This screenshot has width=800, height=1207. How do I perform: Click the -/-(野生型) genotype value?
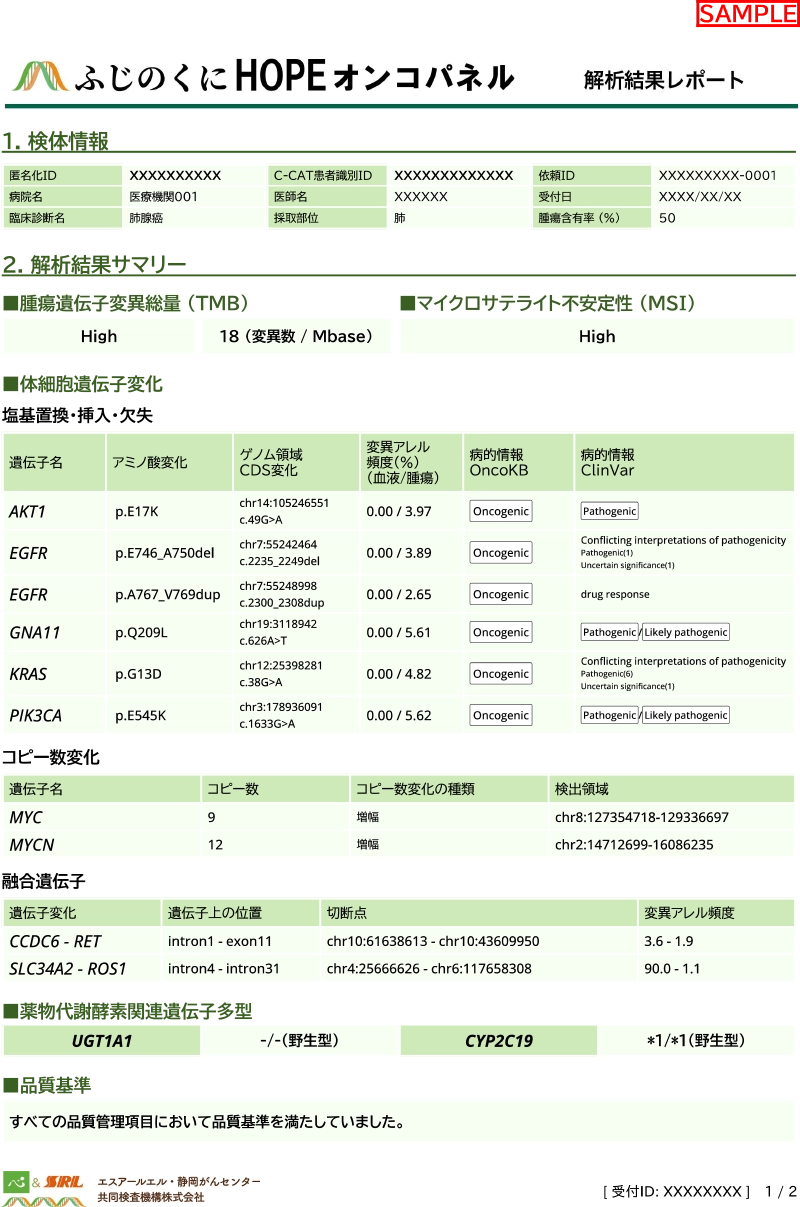click(x=299, y=1041)
